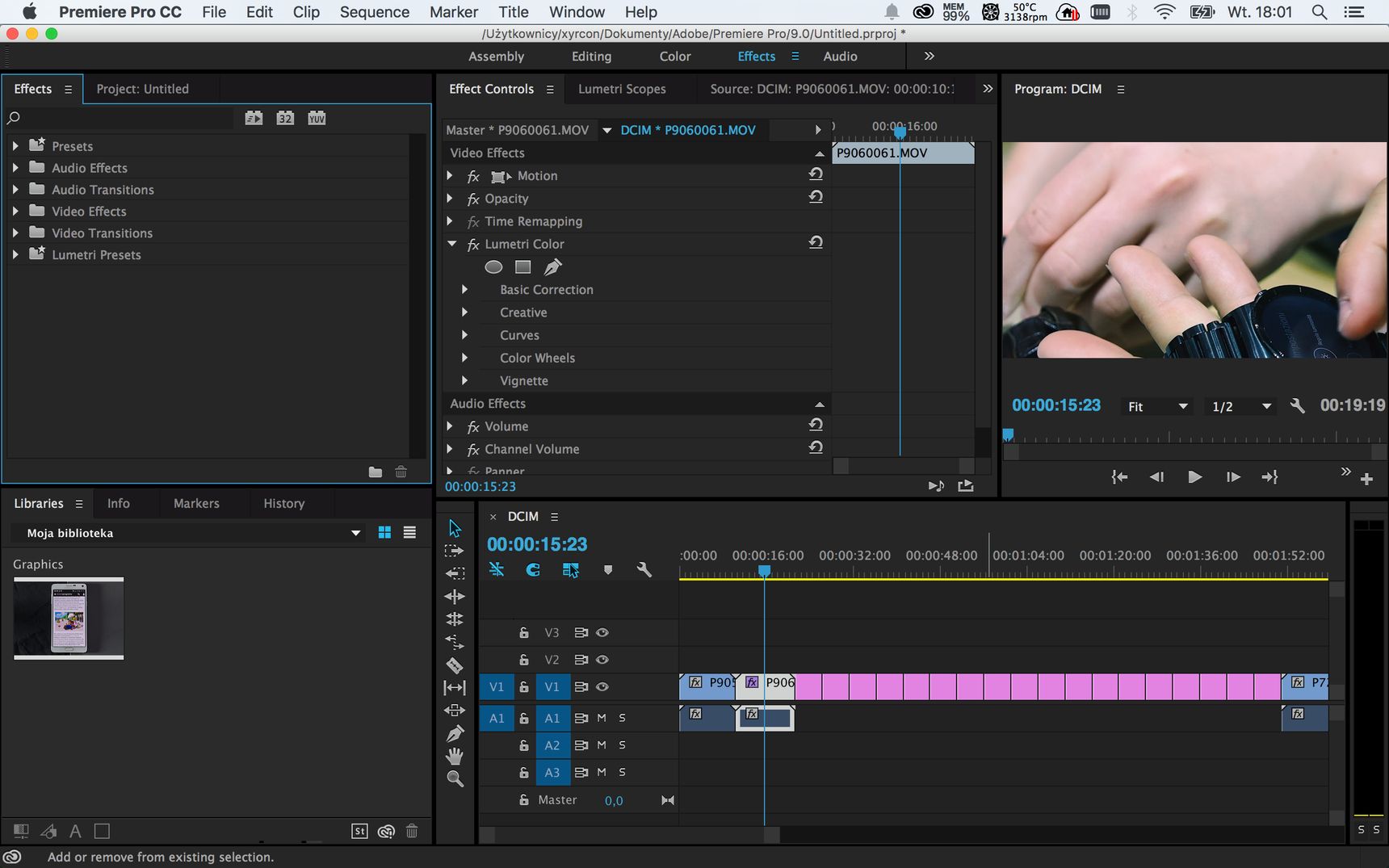Create 4-point polygon mask for Lumetri Color

tap(523, 267)
